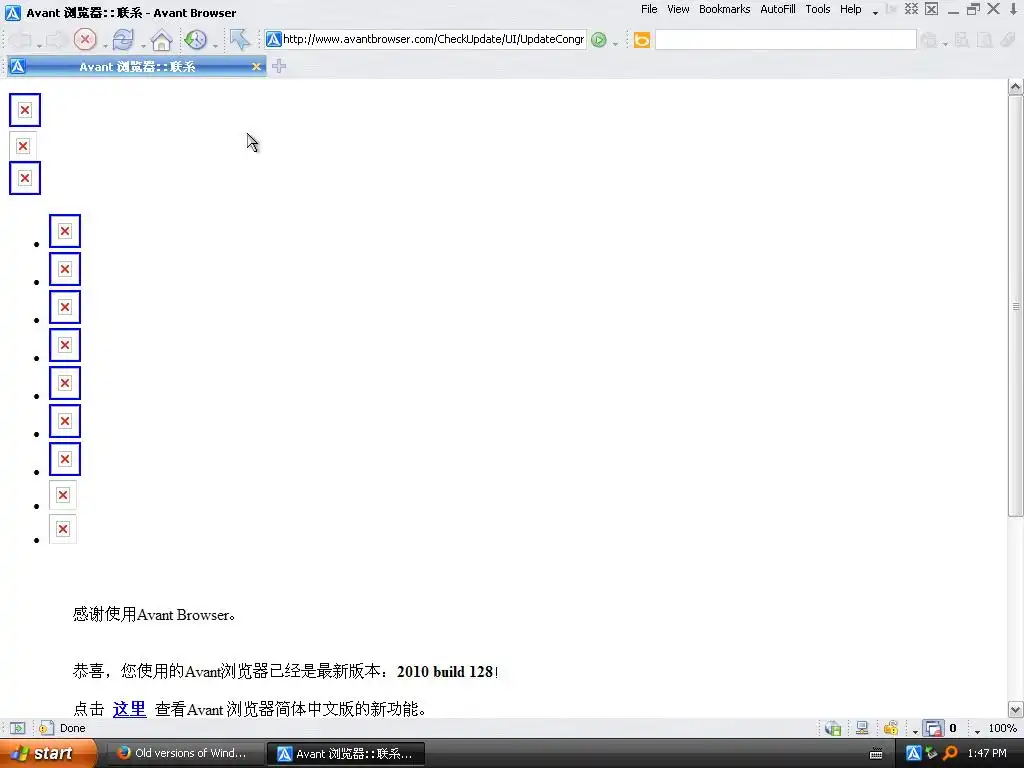
Task: Click the Avant icon in the system tray
Action: [913, 753]
